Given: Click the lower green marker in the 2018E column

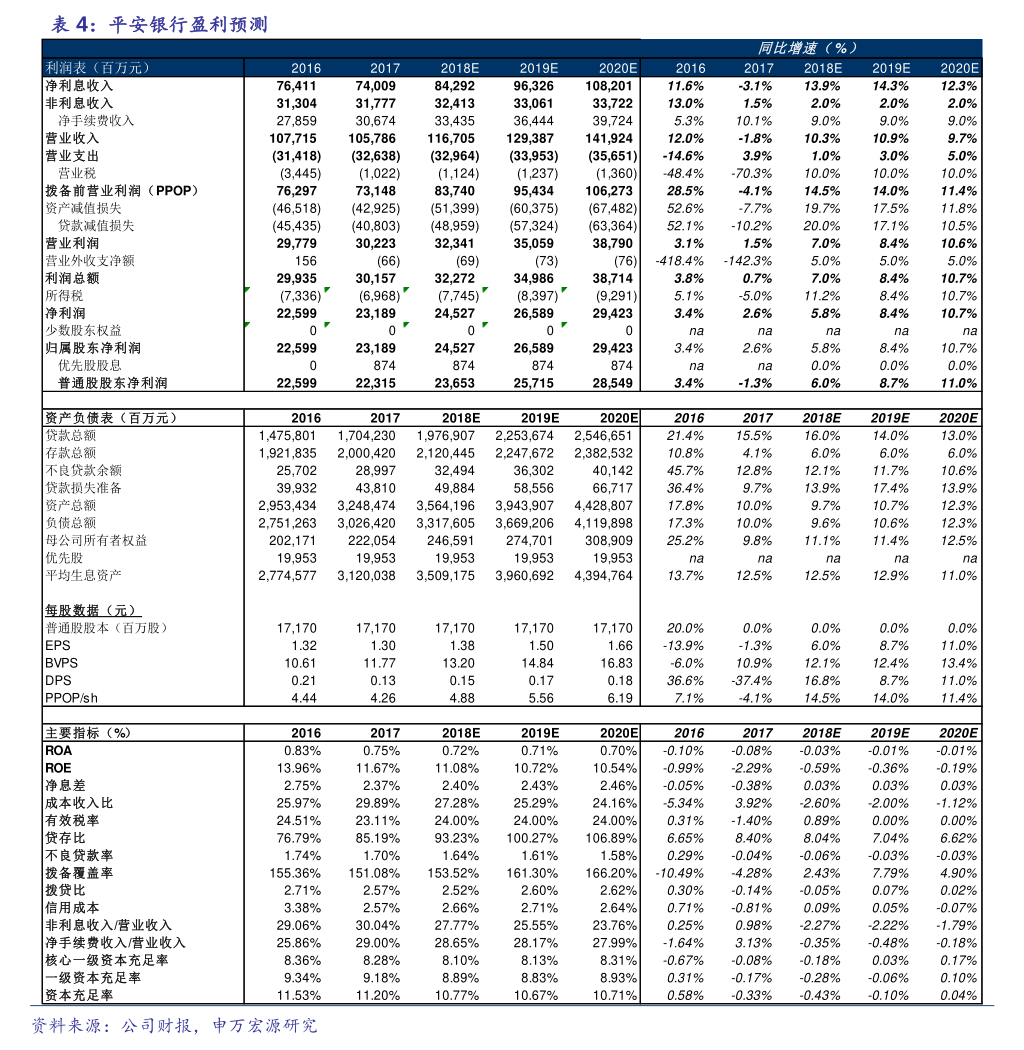Looking at the screenshot, I should click(x=406, y=324).
